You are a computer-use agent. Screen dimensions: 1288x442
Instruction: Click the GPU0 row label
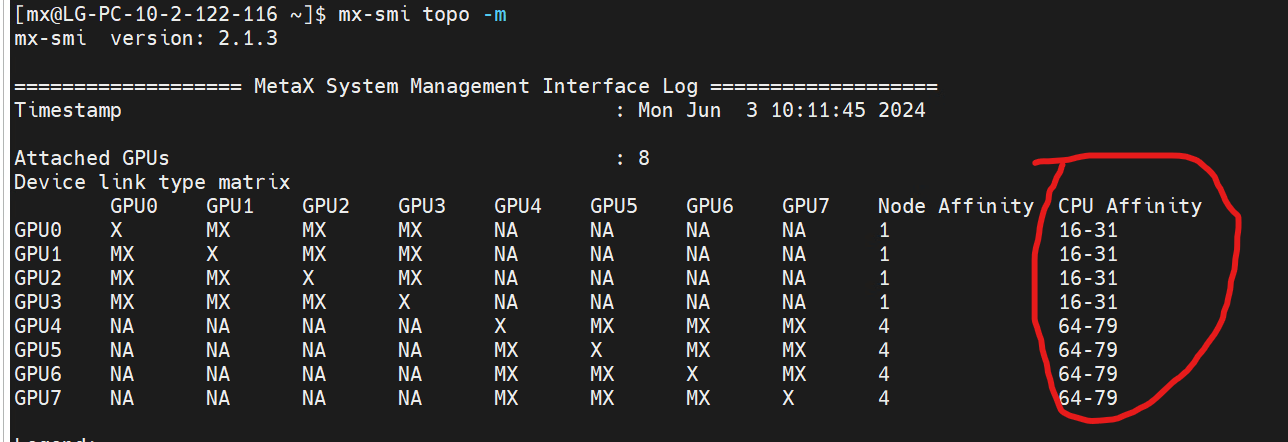coord(38,230)
